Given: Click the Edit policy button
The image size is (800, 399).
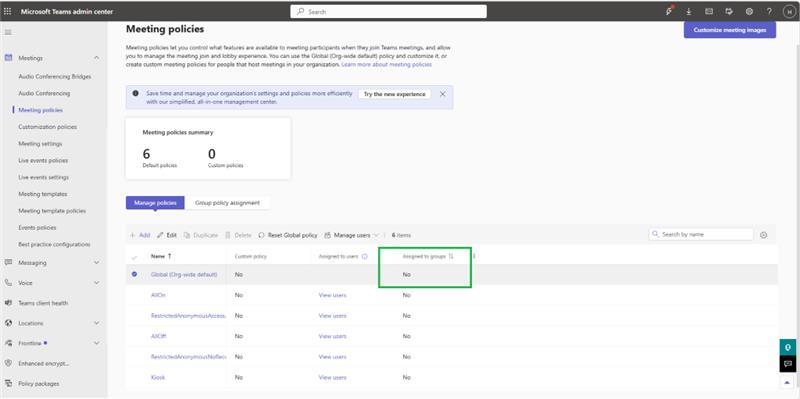Looking at the screenshot, I should (167, 235).
